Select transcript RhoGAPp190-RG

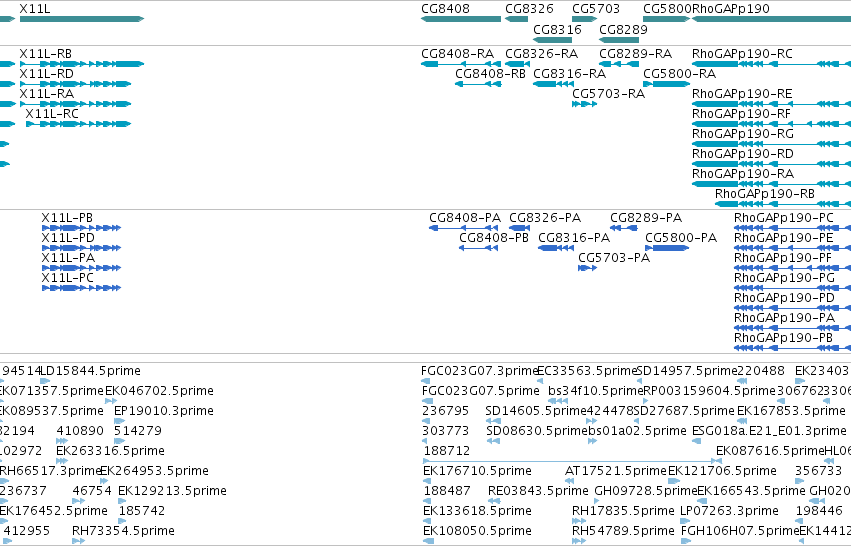(x=771, y=144)
